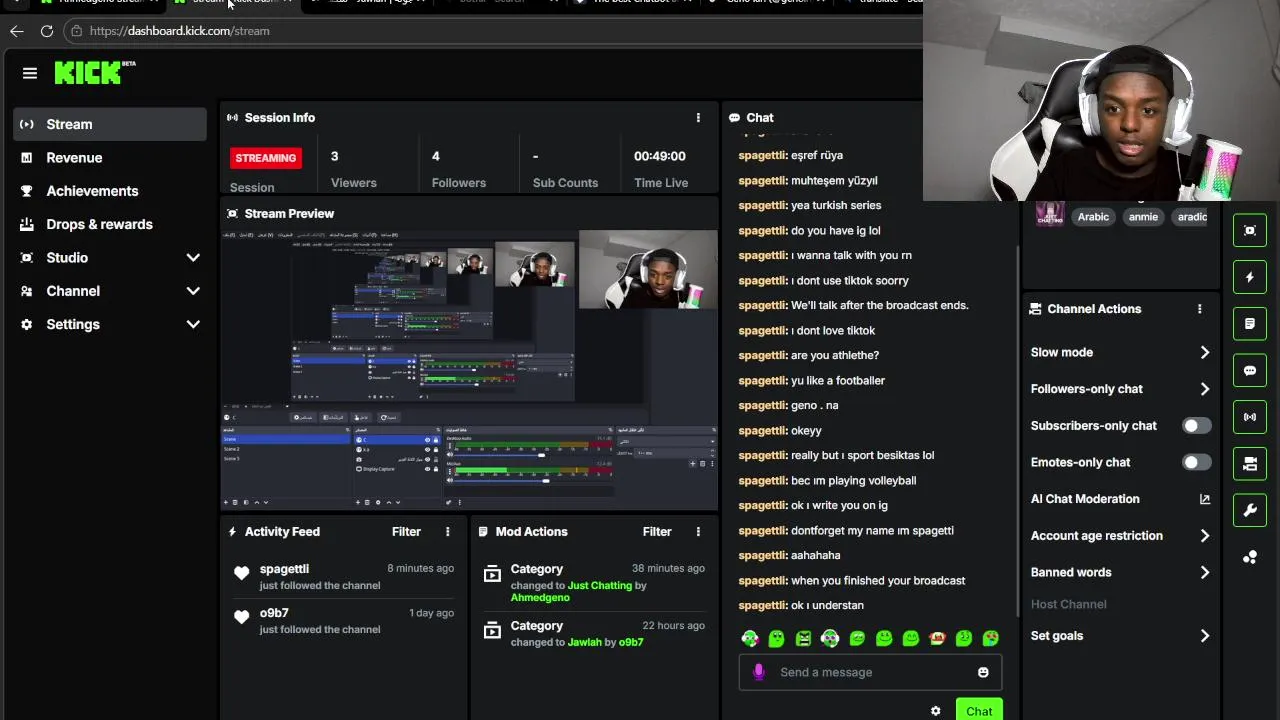Click the wrench tools icon in right toolbar
The image size is (1280, 720).
pos(1250,510)
